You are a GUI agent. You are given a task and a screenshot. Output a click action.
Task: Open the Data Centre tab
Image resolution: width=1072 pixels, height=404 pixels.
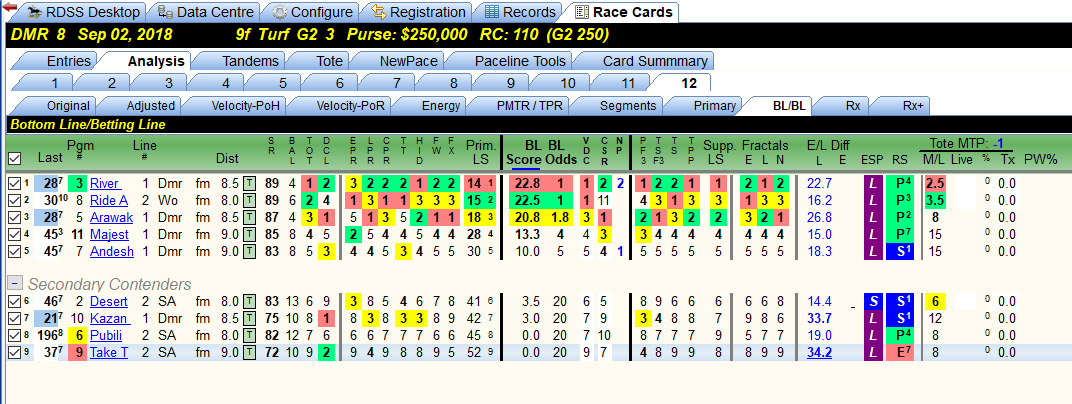pyautogui.click(x=207, y=12)
